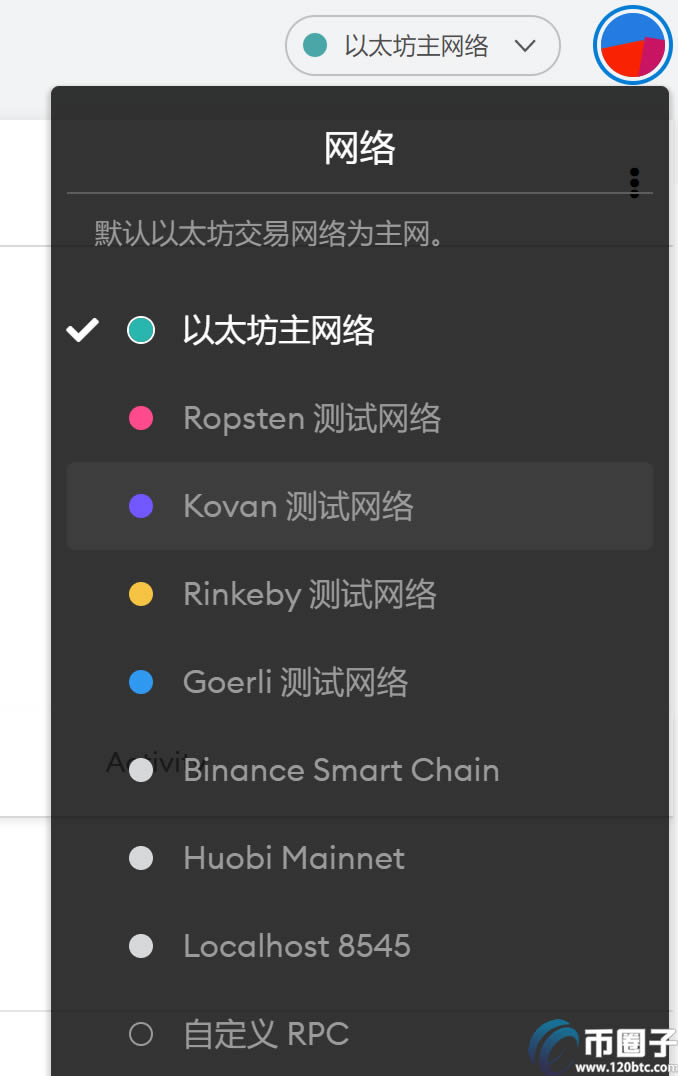Screen dimensions: 678x1076
Task: Click the blue Goerli network dot
Action: (141, 682)
